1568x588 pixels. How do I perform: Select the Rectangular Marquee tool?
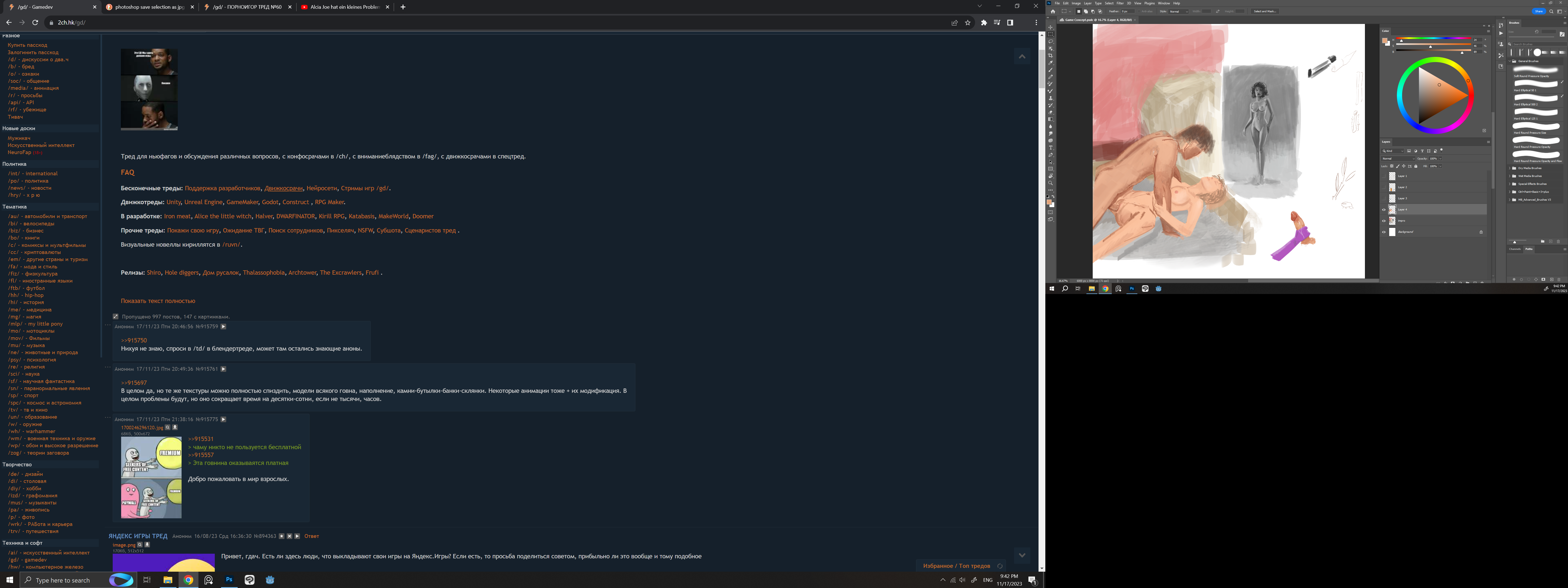pyautogui.click(x=1051, y=34)
